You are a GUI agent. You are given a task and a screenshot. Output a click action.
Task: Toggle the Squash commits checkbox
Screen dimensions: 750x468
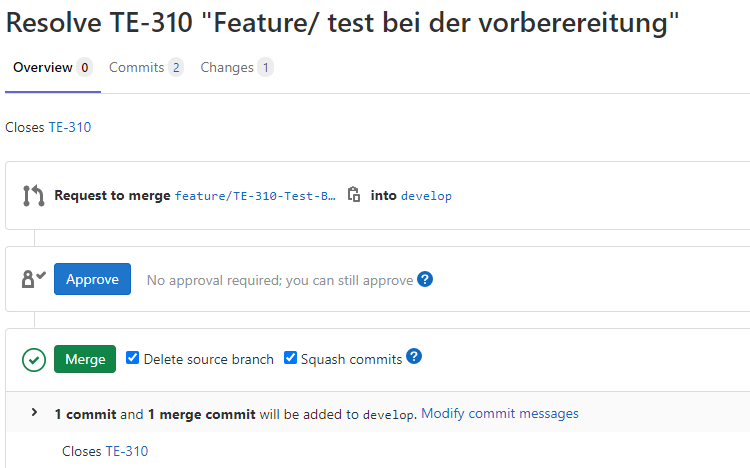coord(291,358)
